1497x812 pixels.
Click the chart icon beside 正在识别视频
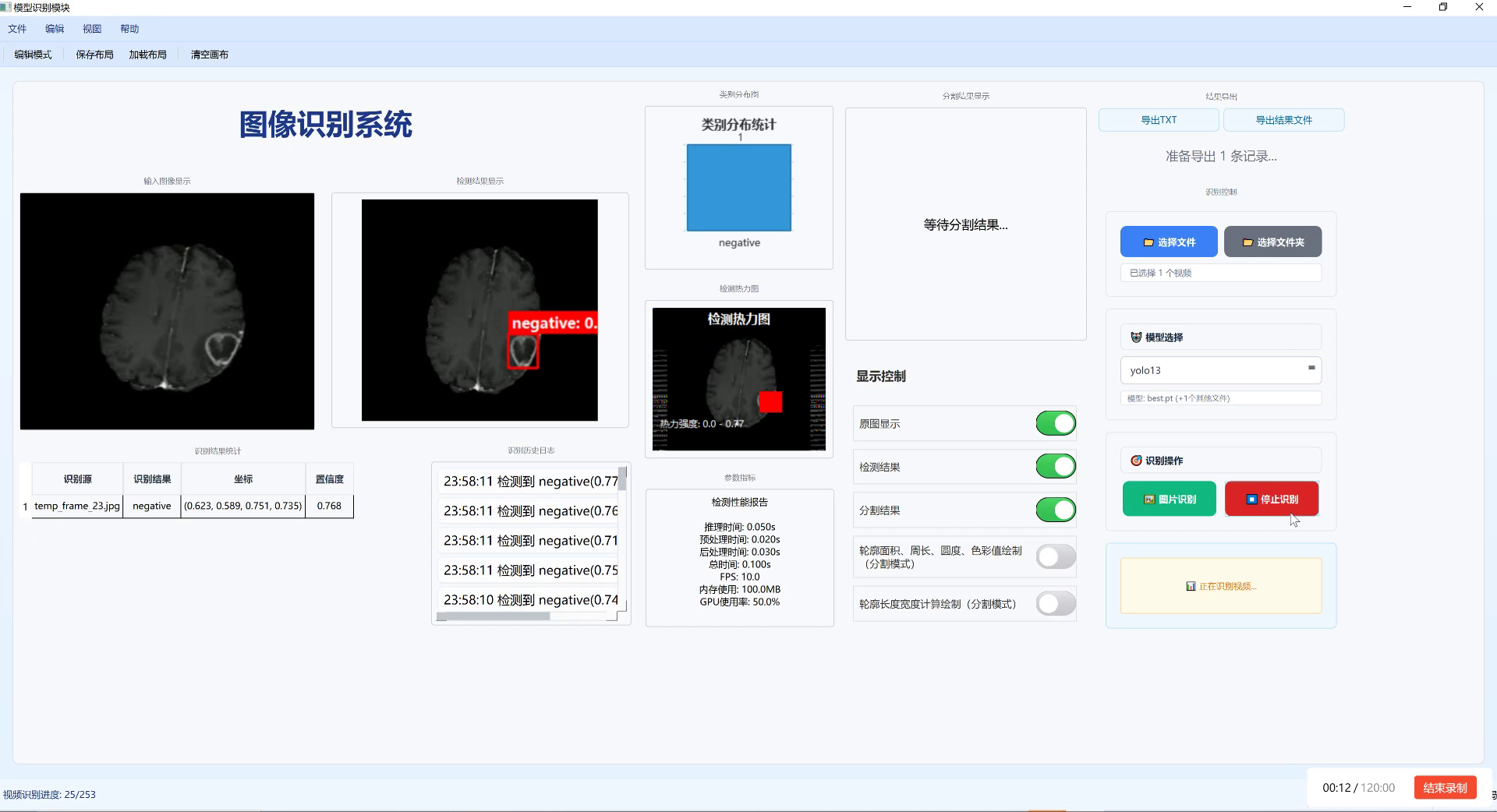coord(1191,586)
